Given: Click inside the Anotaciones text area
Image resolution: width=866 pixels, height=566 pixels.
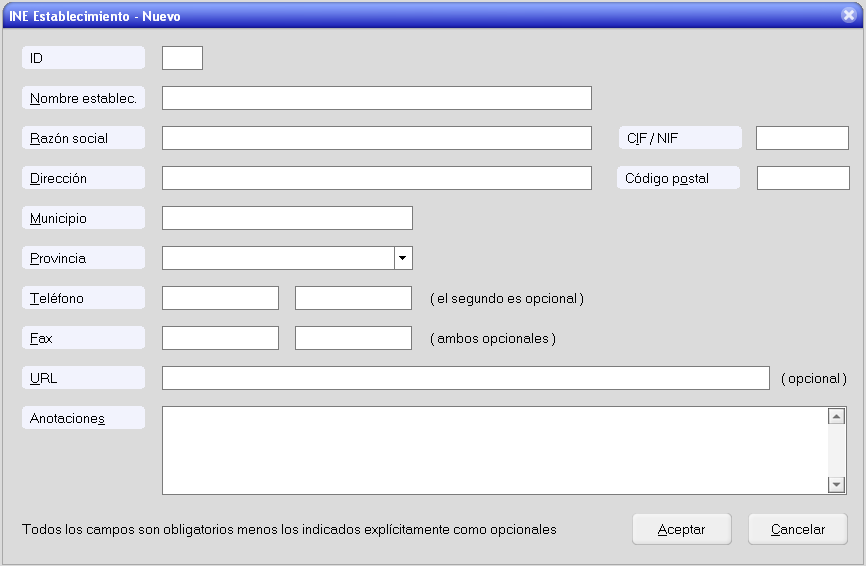Looking at the screenshot, I should point(494,450).
